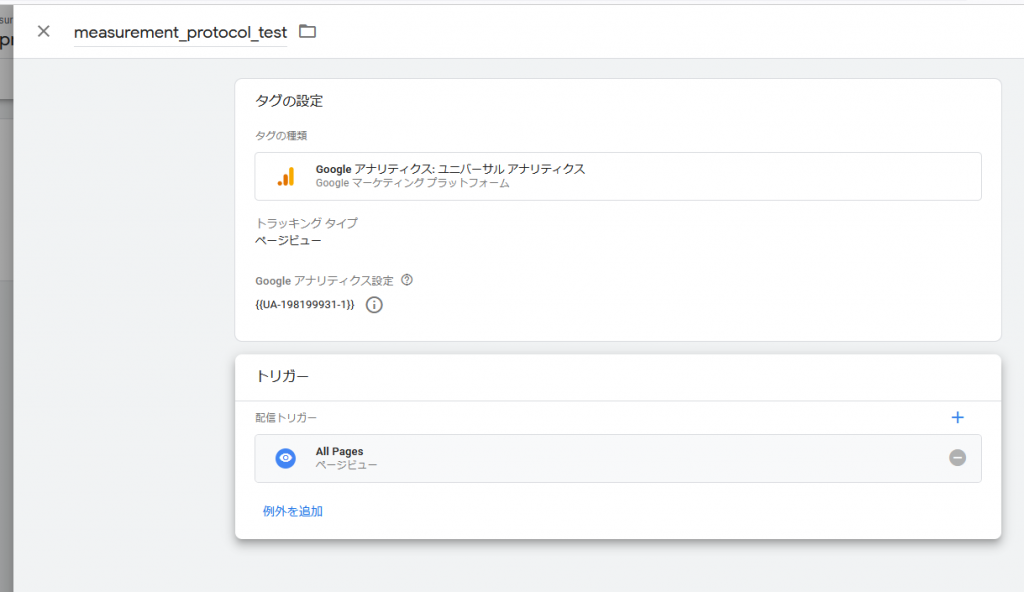
Task: Click the Google マーケティング プラットフォーム subtitle
Action: coord(413,184)
